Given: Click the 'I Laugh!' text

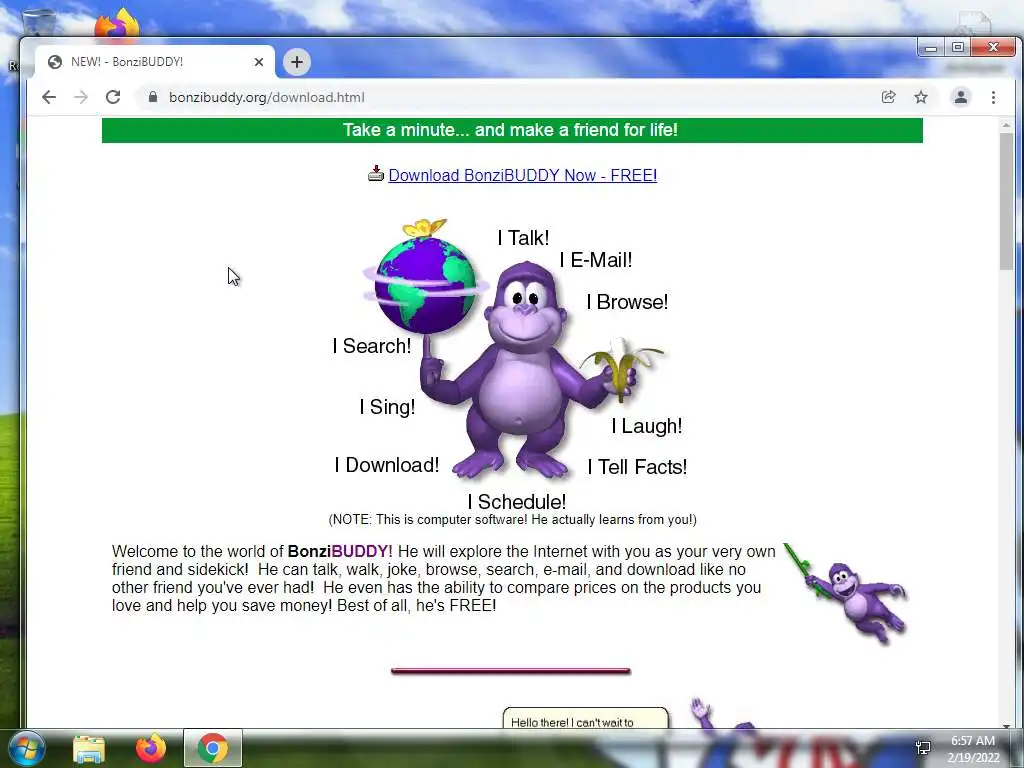Looking at the screenshot, I should click(x=647, y=426).
